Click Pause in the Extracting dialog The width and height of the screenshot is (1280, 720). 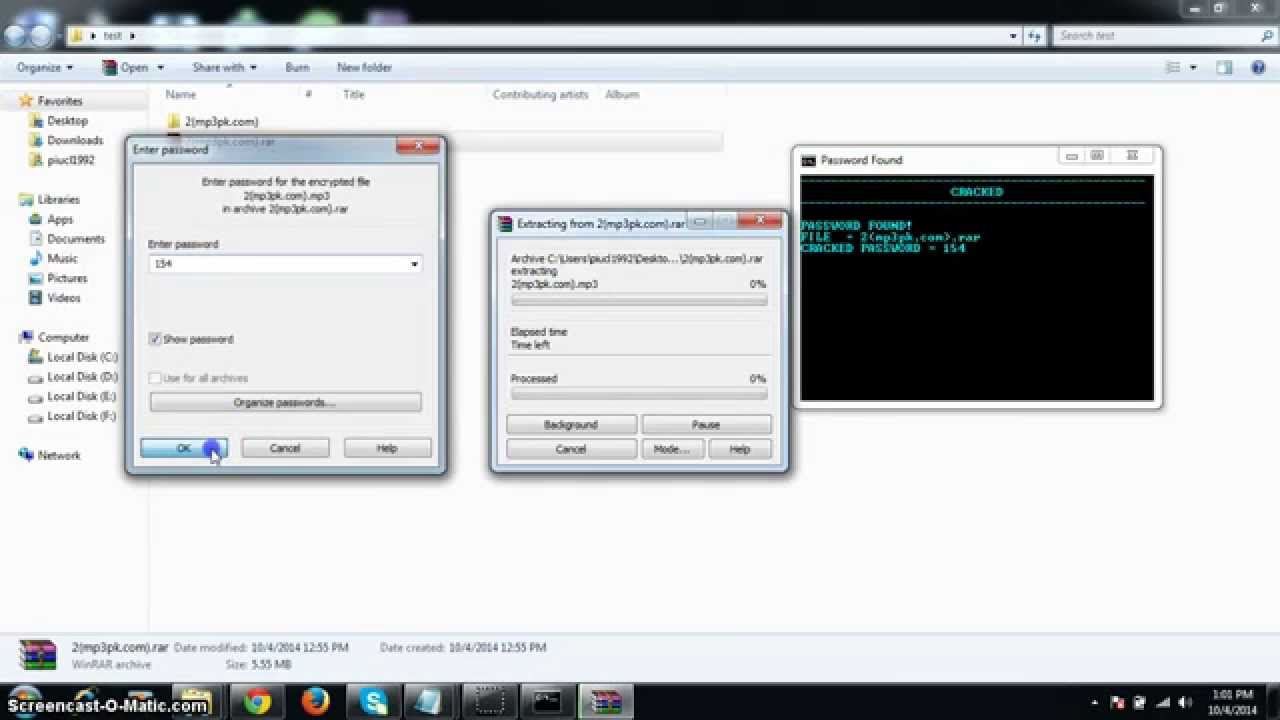[x=706, y=425]
